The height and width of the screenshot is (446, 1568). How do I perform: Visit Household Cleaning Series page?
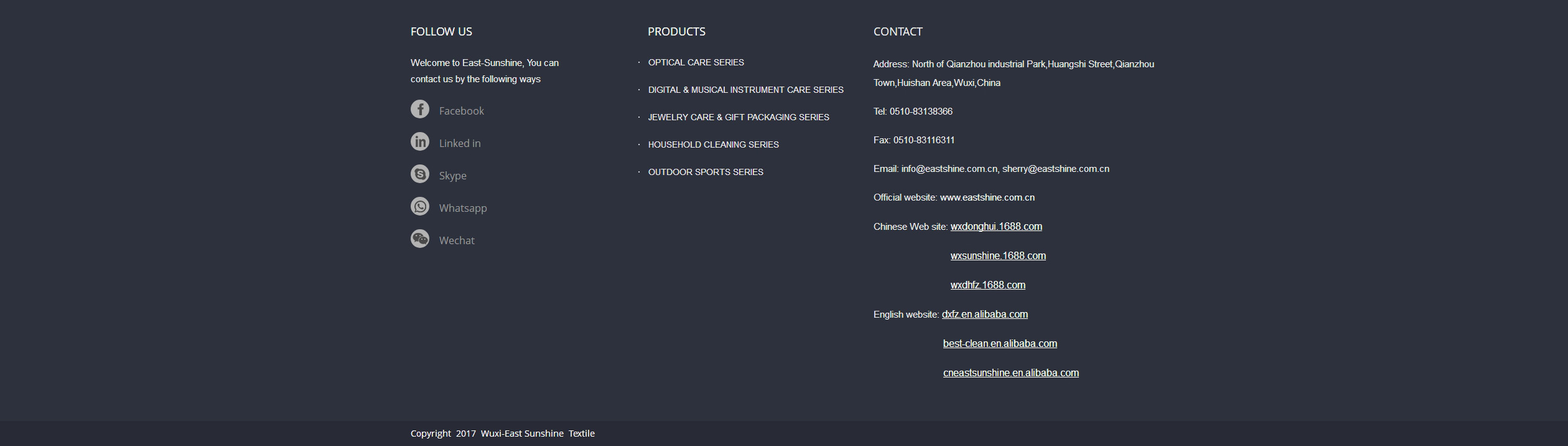point(713,145)
